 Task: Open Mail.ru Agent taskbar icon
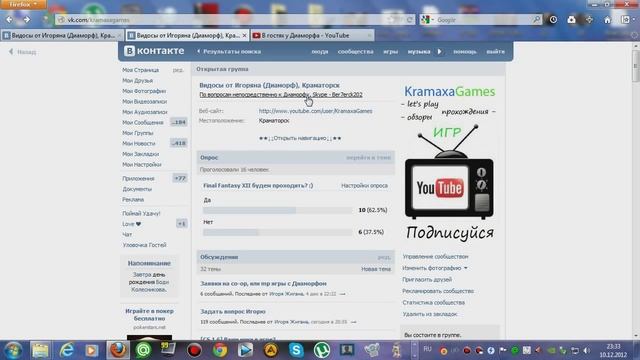[x=143, y=350]
